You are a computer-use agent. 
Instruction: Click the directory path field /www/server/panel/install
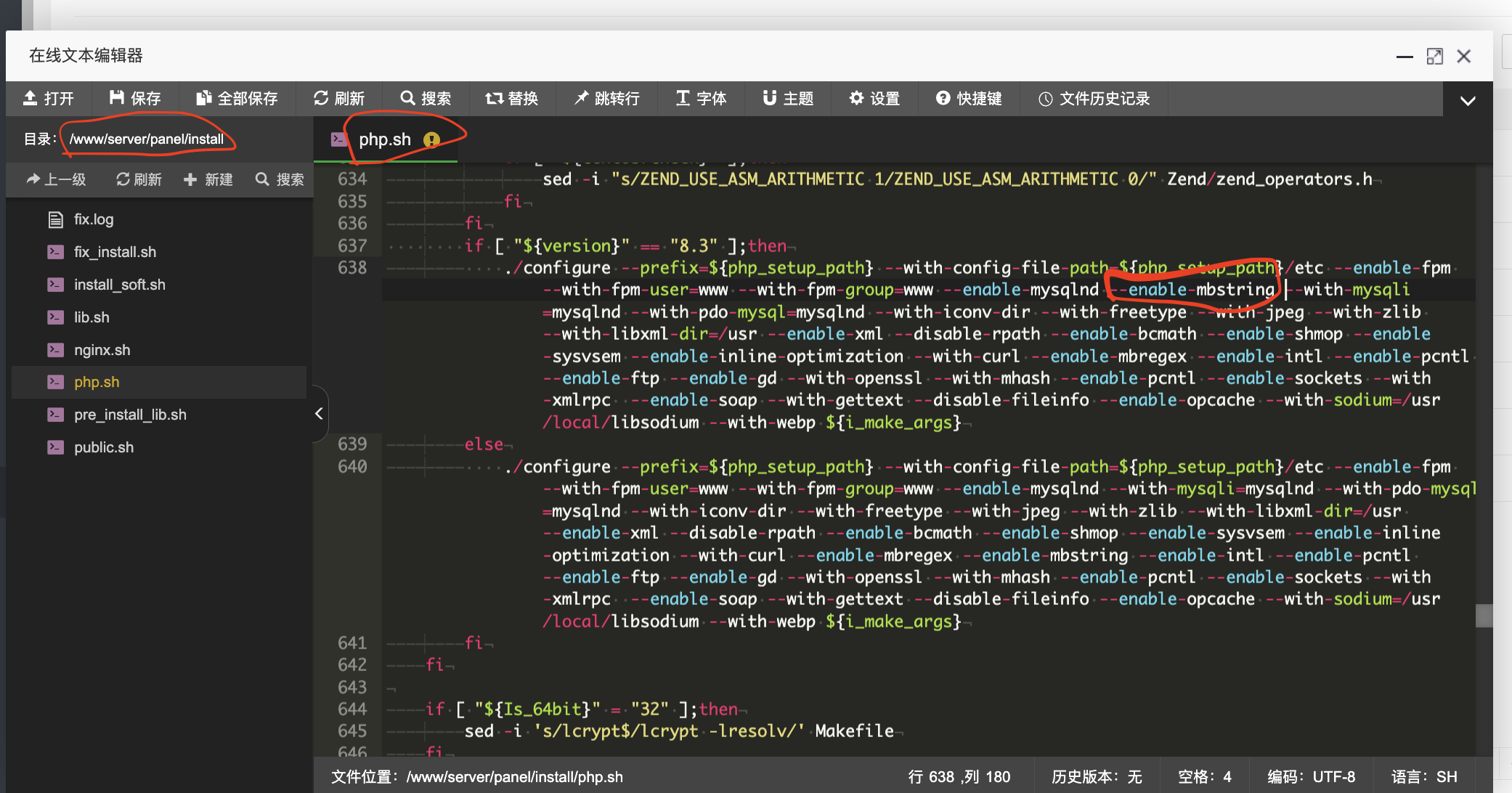[147, 139]
